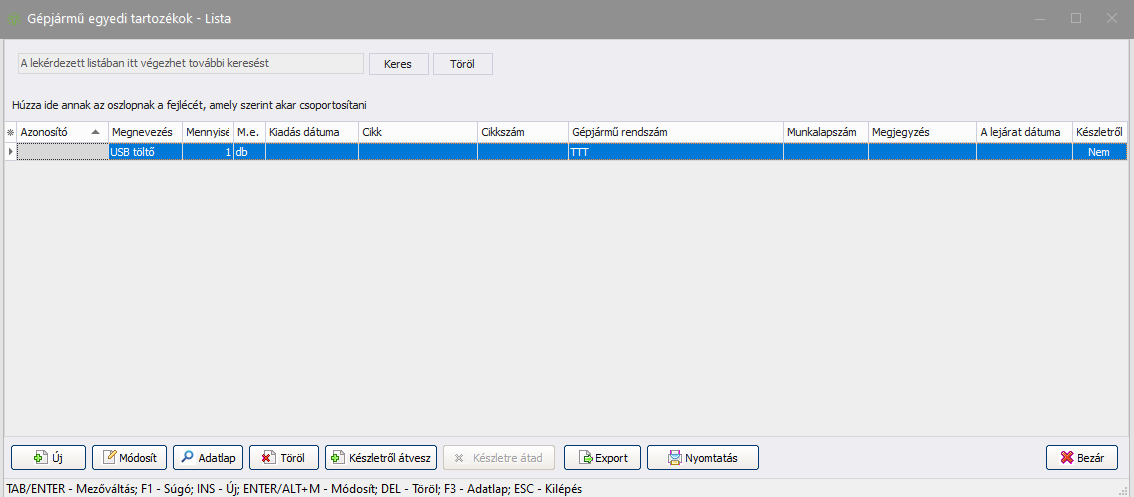Click the Gépjármű rendszám column header
This screenshot has width=1134, height=497.
675,132
